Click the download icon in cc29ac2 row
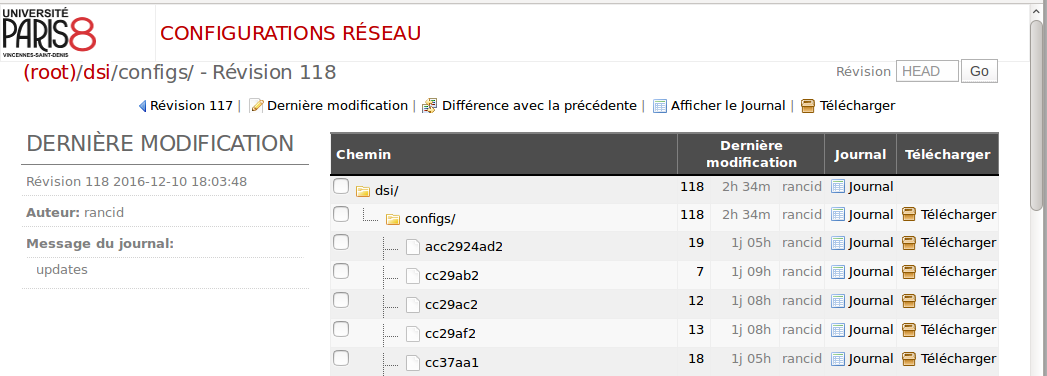The image size is (1047, 376). point(908,301)
